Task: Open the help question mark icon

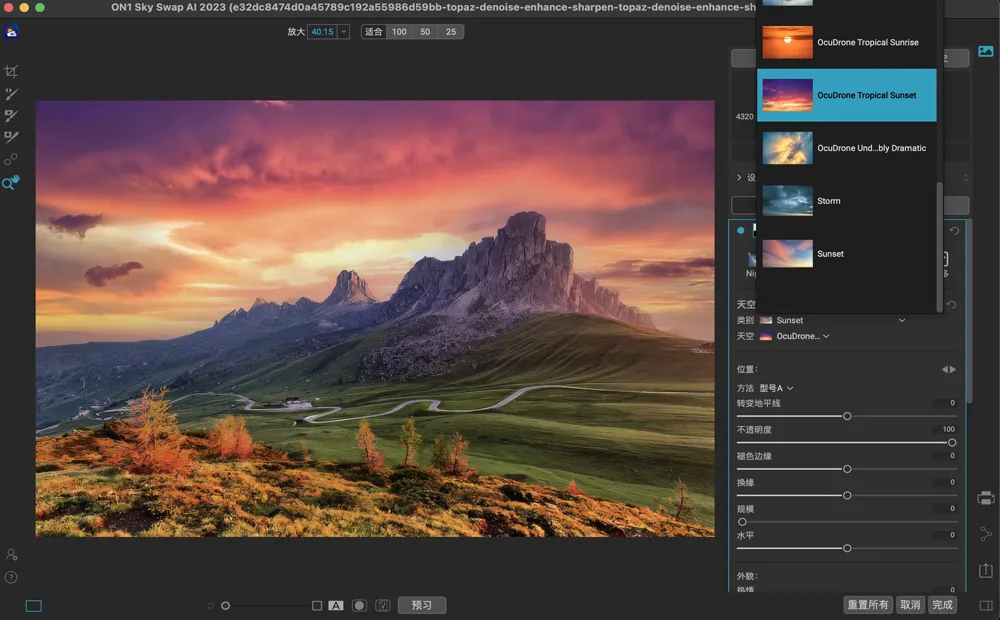Action: tap(11, 577)
